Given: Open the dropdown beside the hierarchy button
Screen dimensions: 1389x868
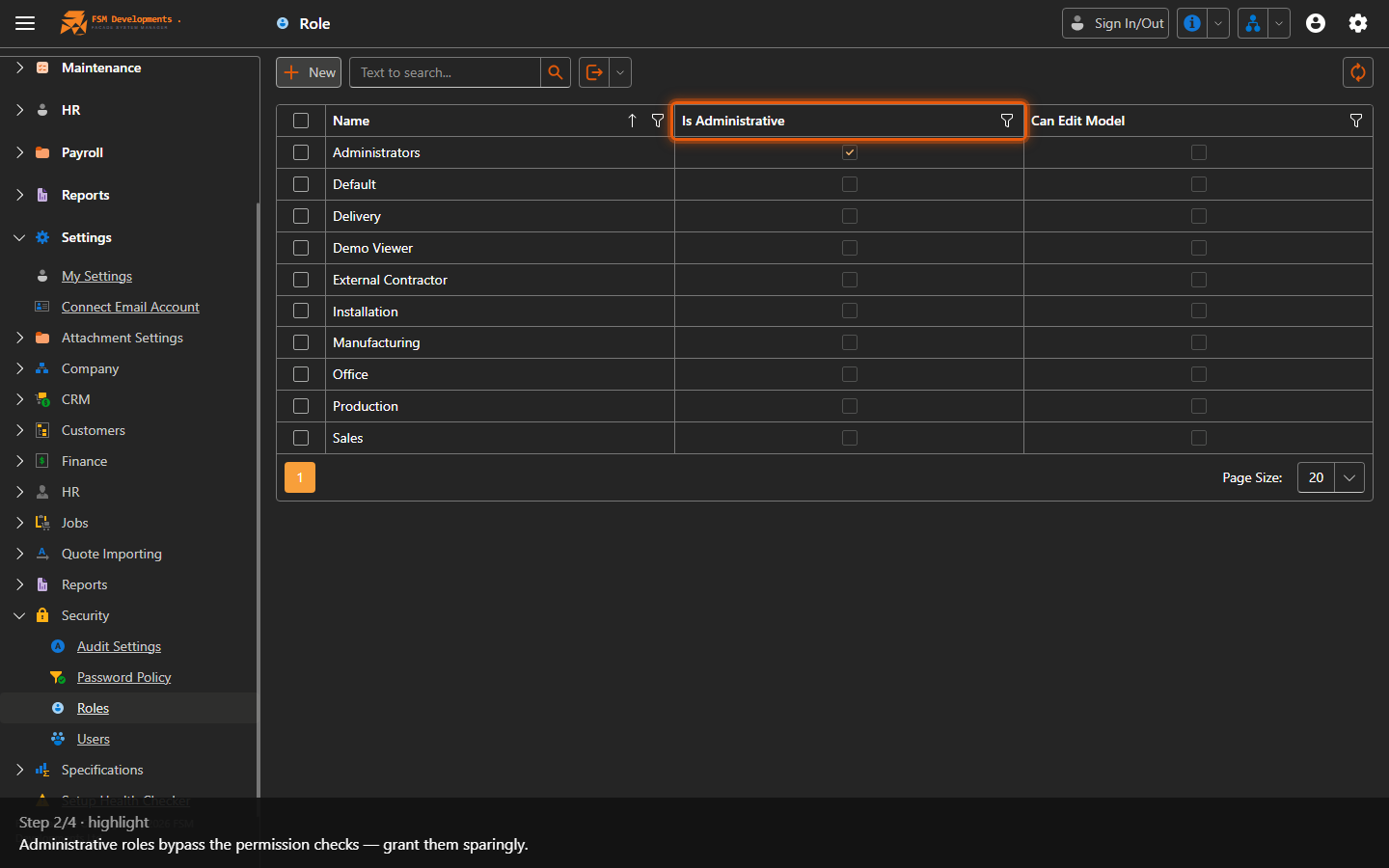Looking at the screenshot, I should click(1279, 23).
